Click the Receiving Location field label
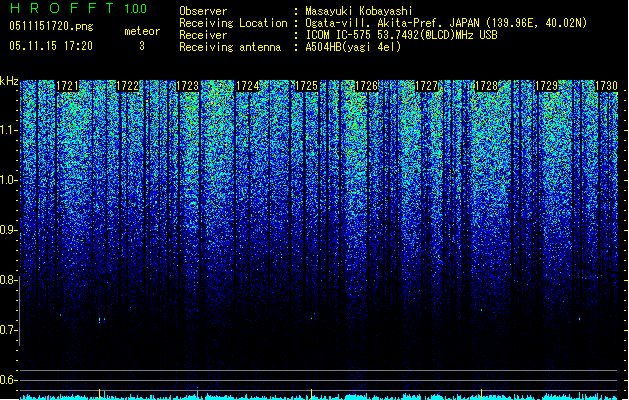Screen dimensions: 629x400 [x=233, y=23]
